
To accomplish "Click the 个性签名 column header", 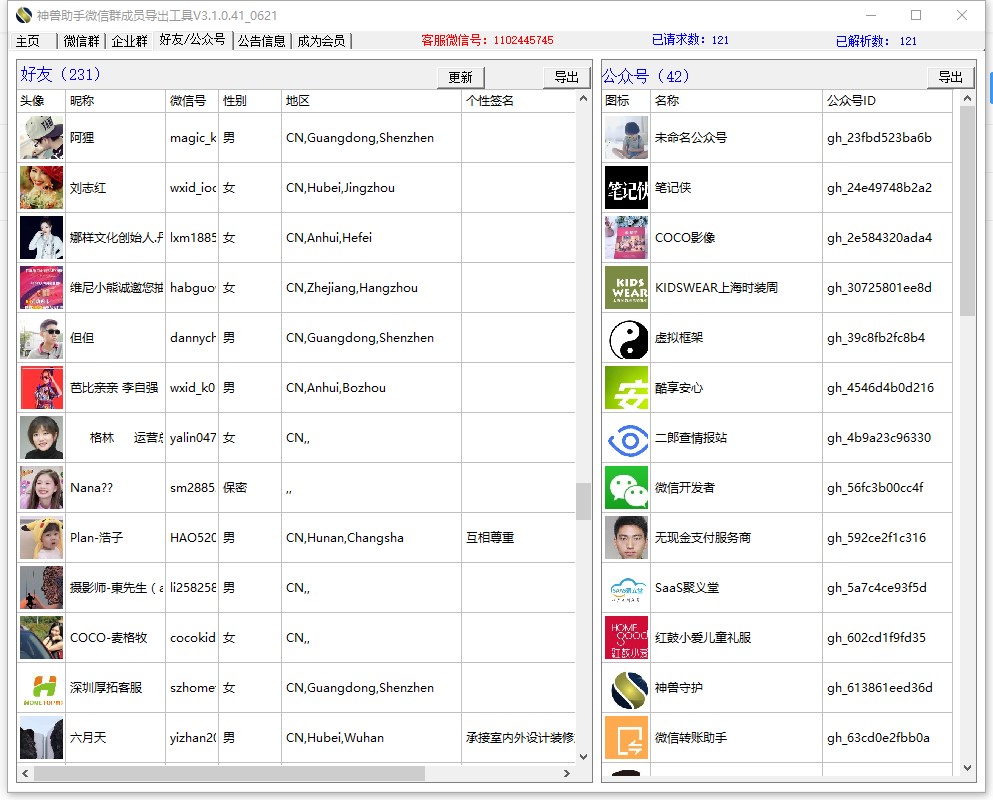I will pyautogui.click(x=519, y=101).
